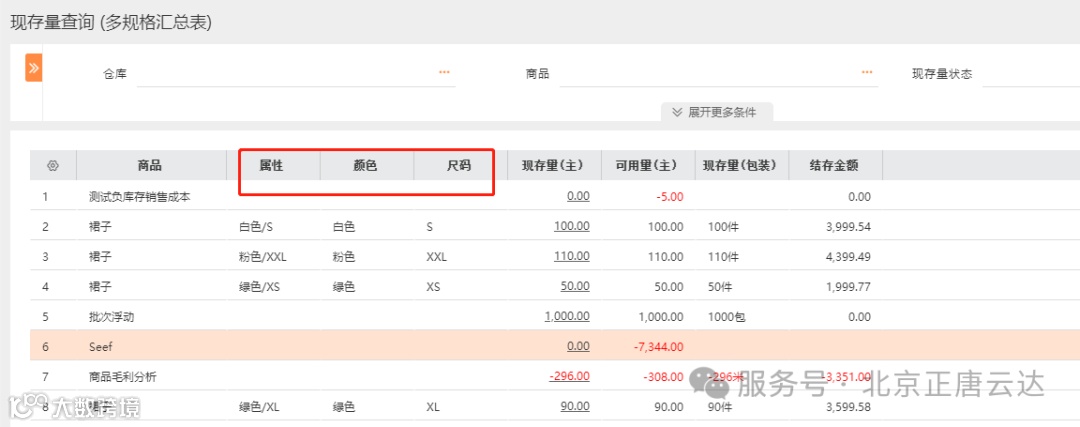Click balance amount 3,599.58

point(848,407)
